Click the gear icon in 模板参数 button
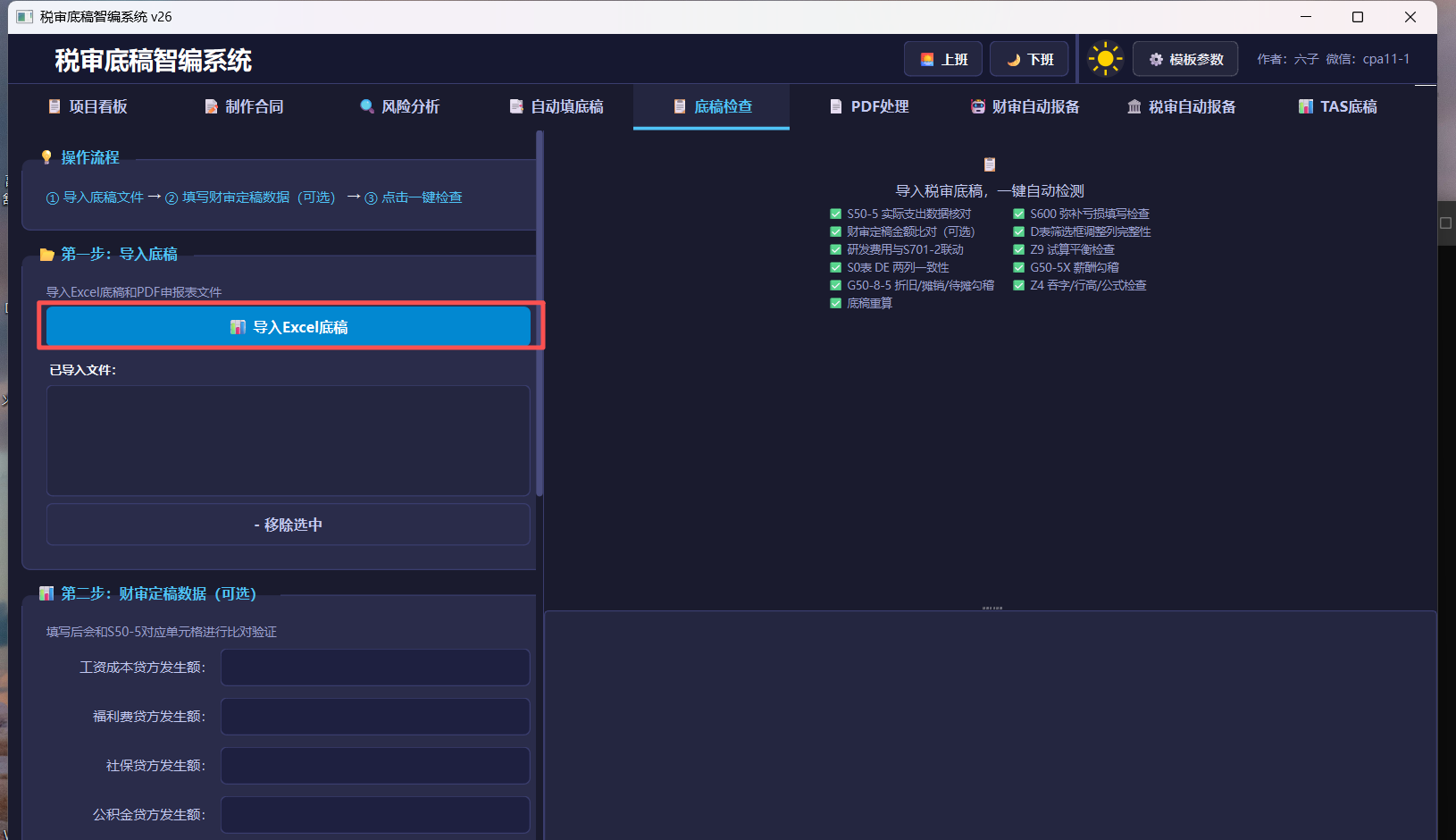Image resolution: width=1456 pixels, height=840 pixels. click(1156, 60)
